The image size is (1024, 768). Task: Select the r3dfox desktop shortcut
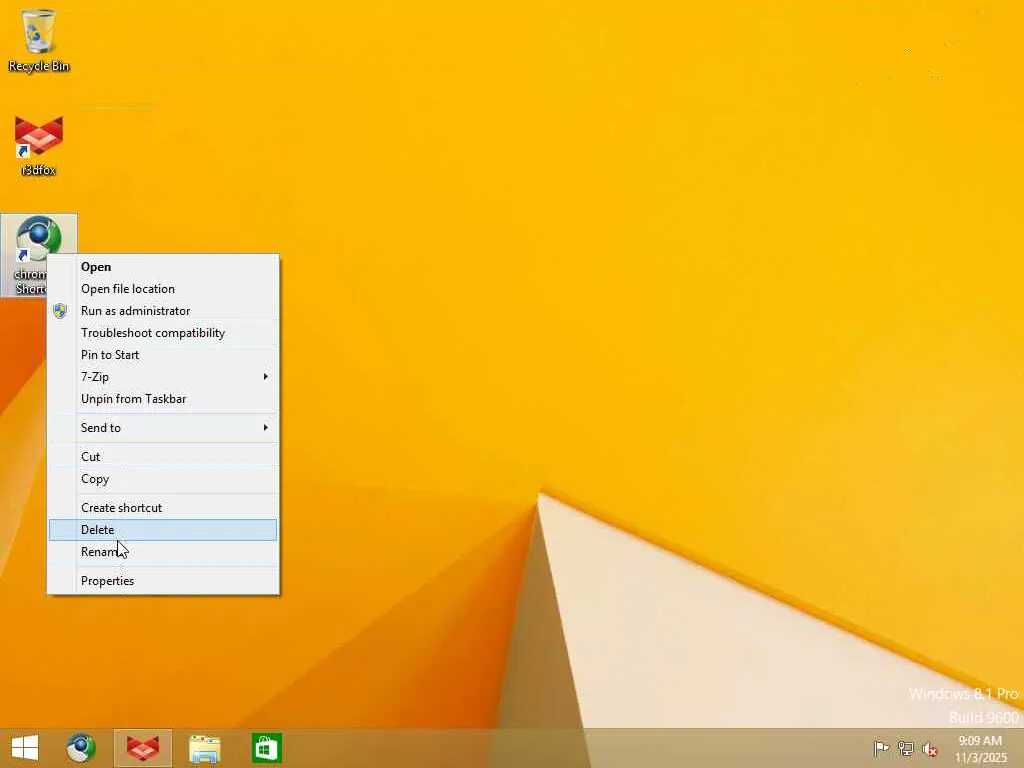(x=39, y=145)
